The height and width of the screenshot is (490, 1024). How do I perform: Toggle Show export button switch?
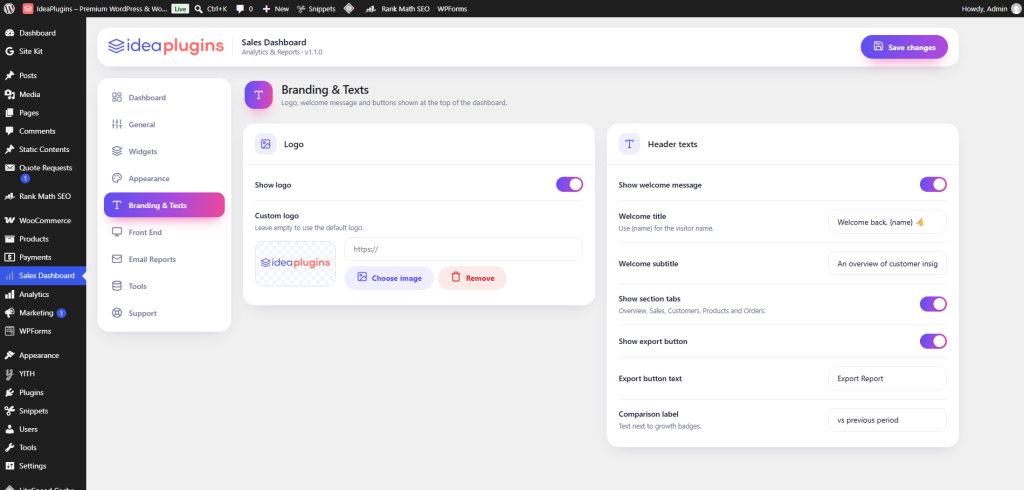(x=933, y=341)
